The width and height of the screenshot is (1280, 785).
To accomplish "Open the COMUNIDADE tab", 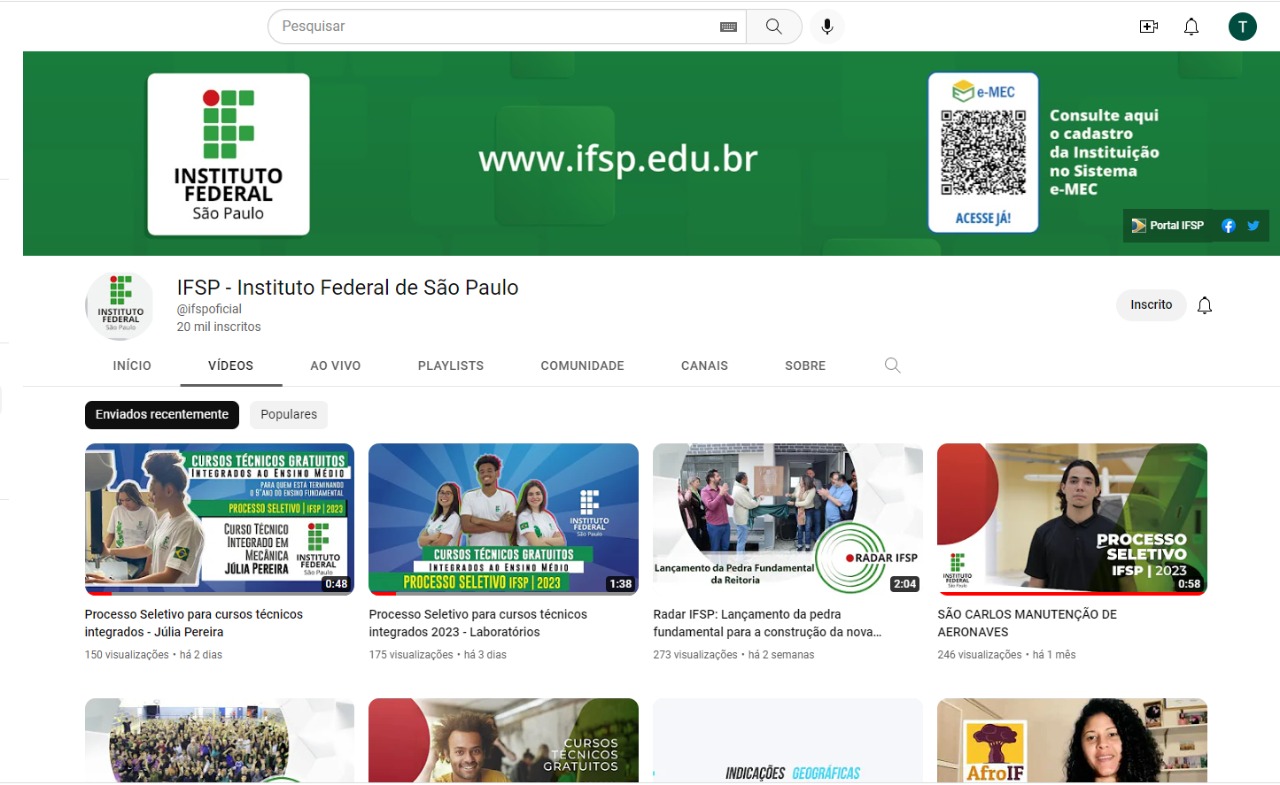I will [582, 366].
